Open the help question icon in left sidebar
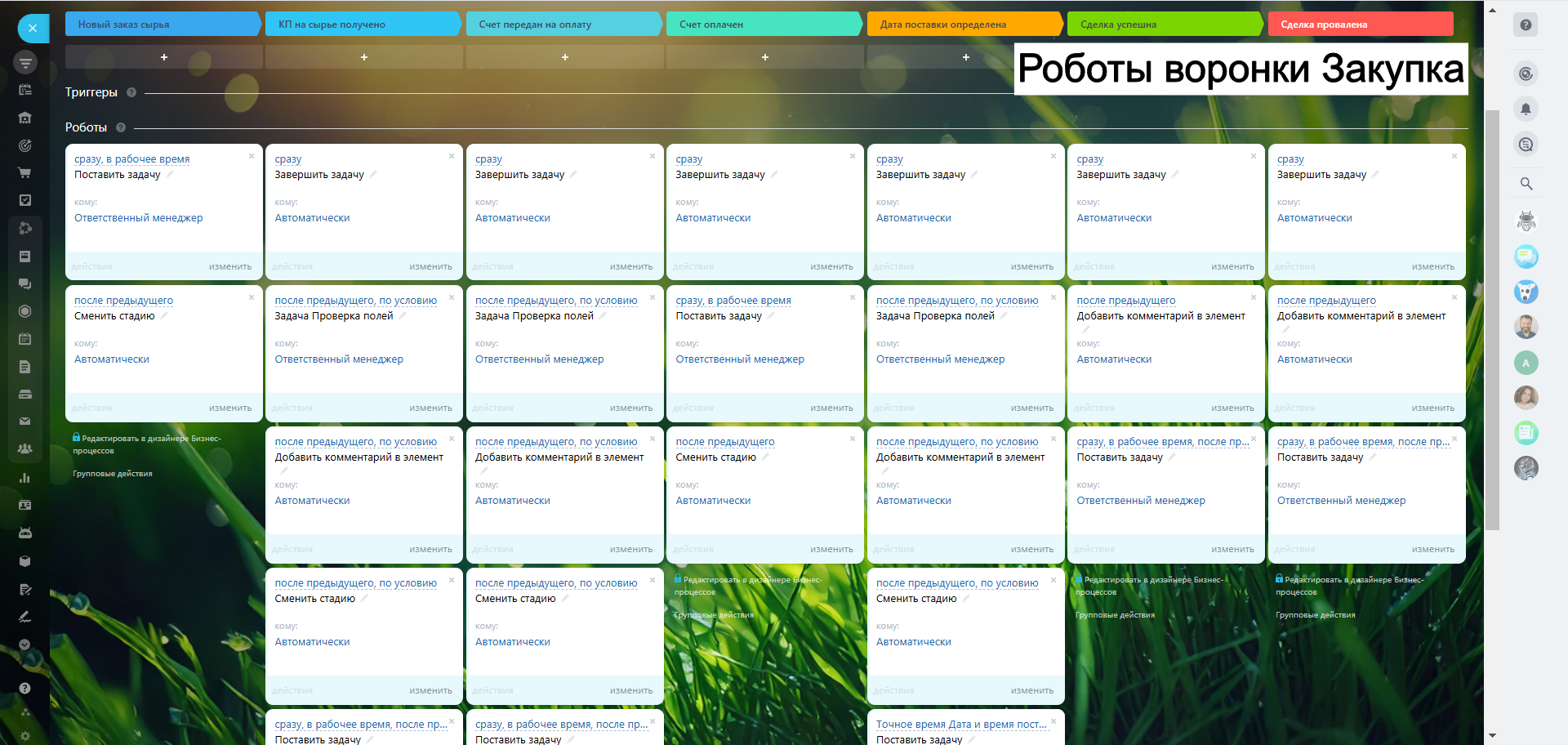Image resolution: width=1568 pixels, height=745 pixels. [x=25, y=688]
